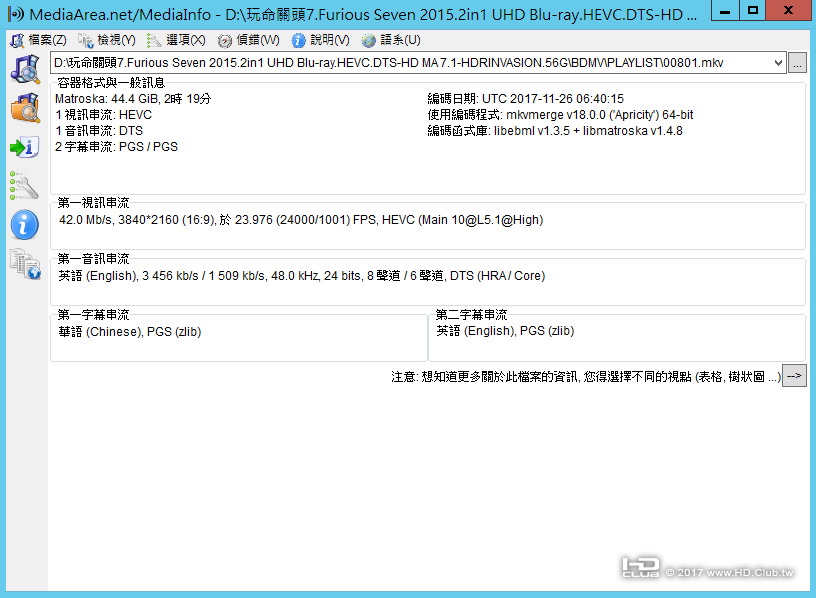Click the export info arrow icon
Screen dimensions: 816x598
coord(24,147)
